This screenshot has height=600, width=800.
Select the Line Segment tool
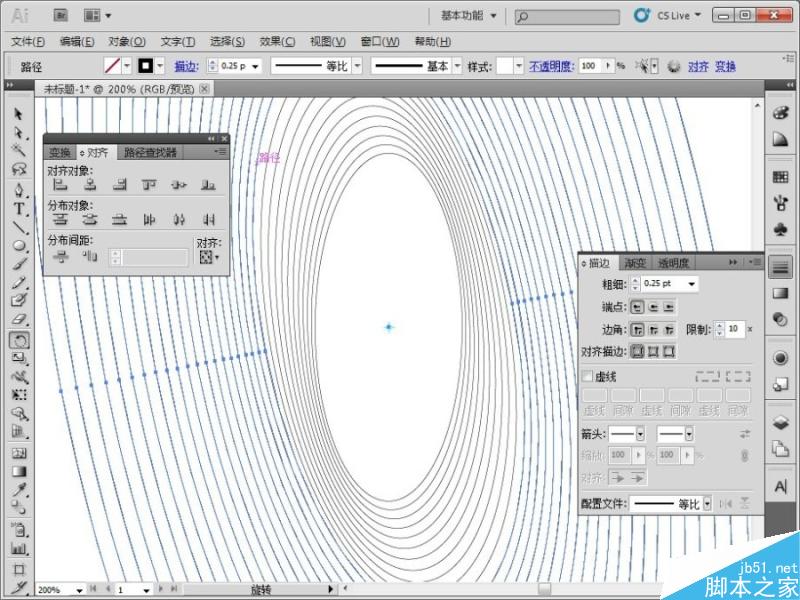pos(18,228)
